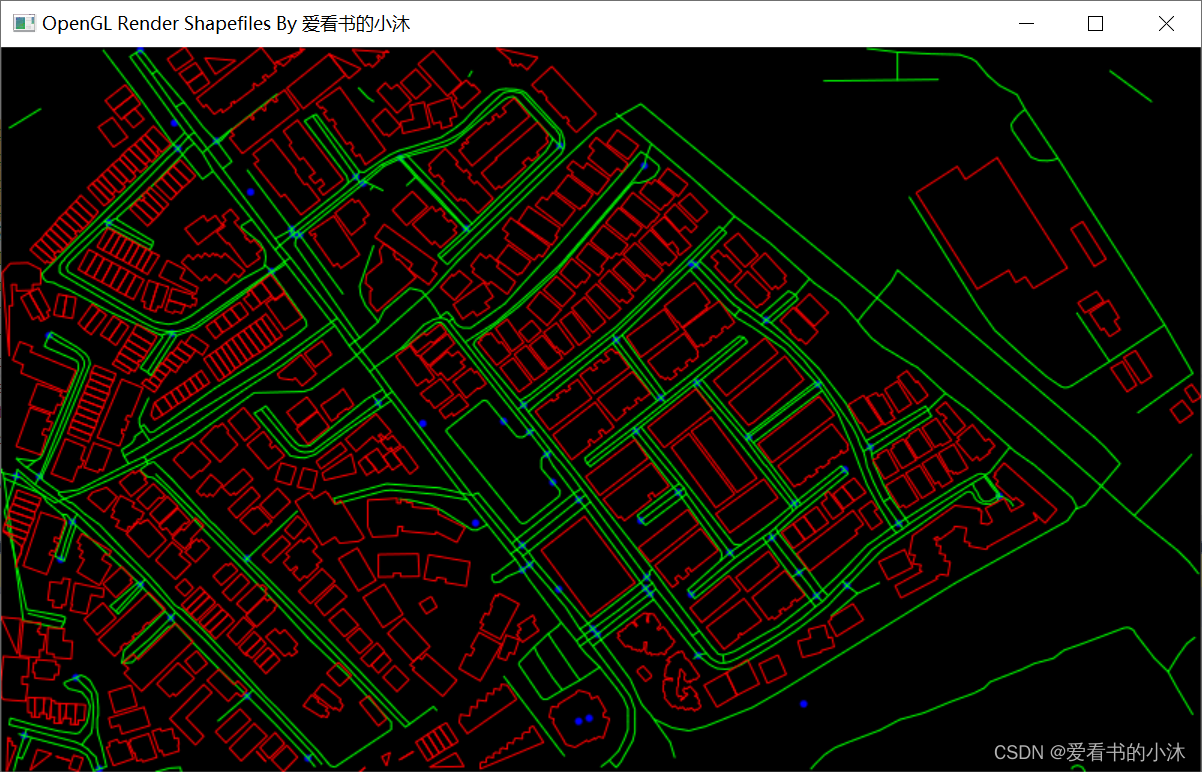This screenshot has width=1202, height=772.
Task: Pick the isolated blue point in the bottom-right empty area
Action: 803,704
